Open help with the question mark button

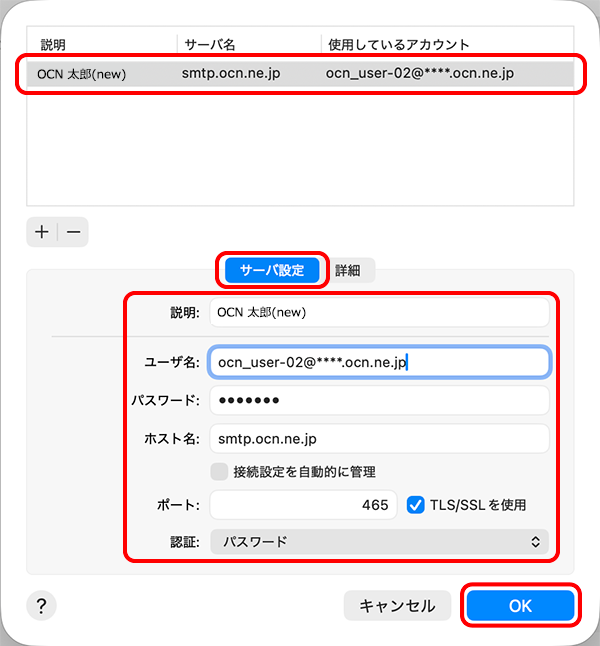click(x=43, y=605)
